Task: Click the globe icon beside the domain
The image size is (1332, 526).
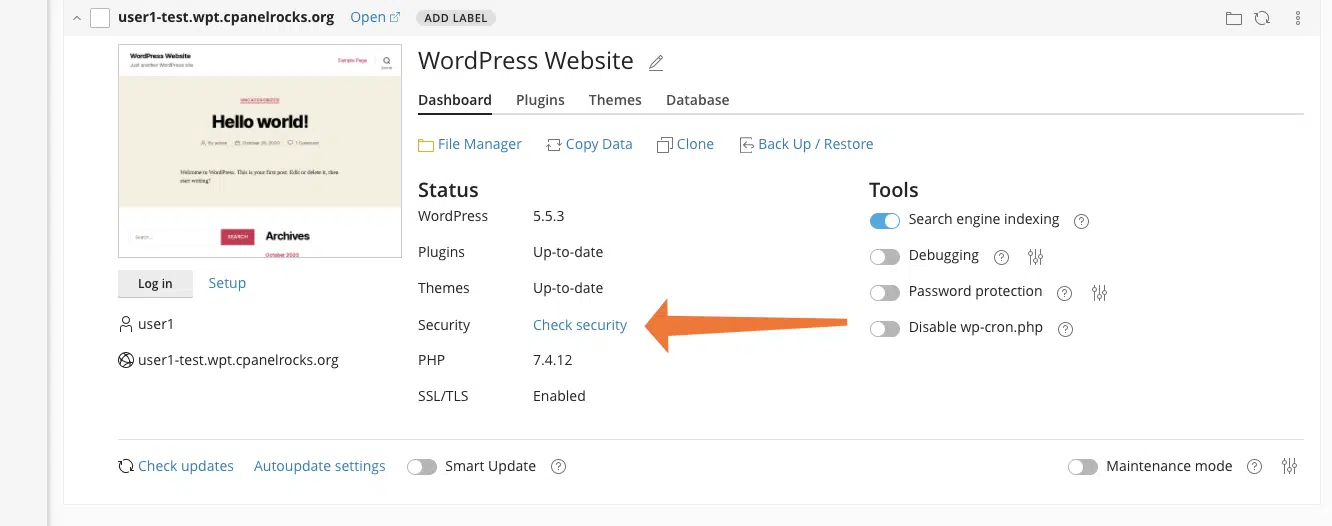Action: (x=126, y=360)
